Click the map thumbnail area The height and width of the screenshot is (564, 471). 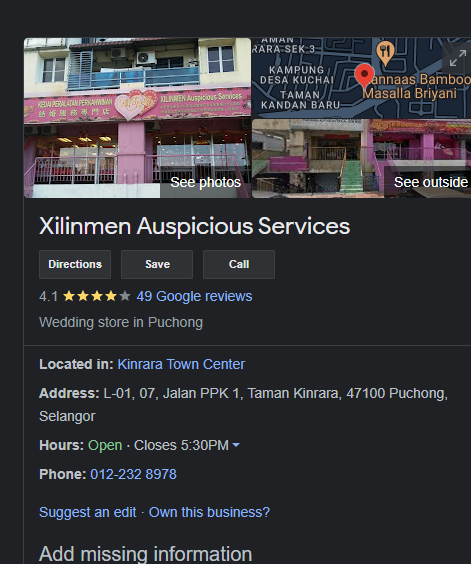click(362, 78)
